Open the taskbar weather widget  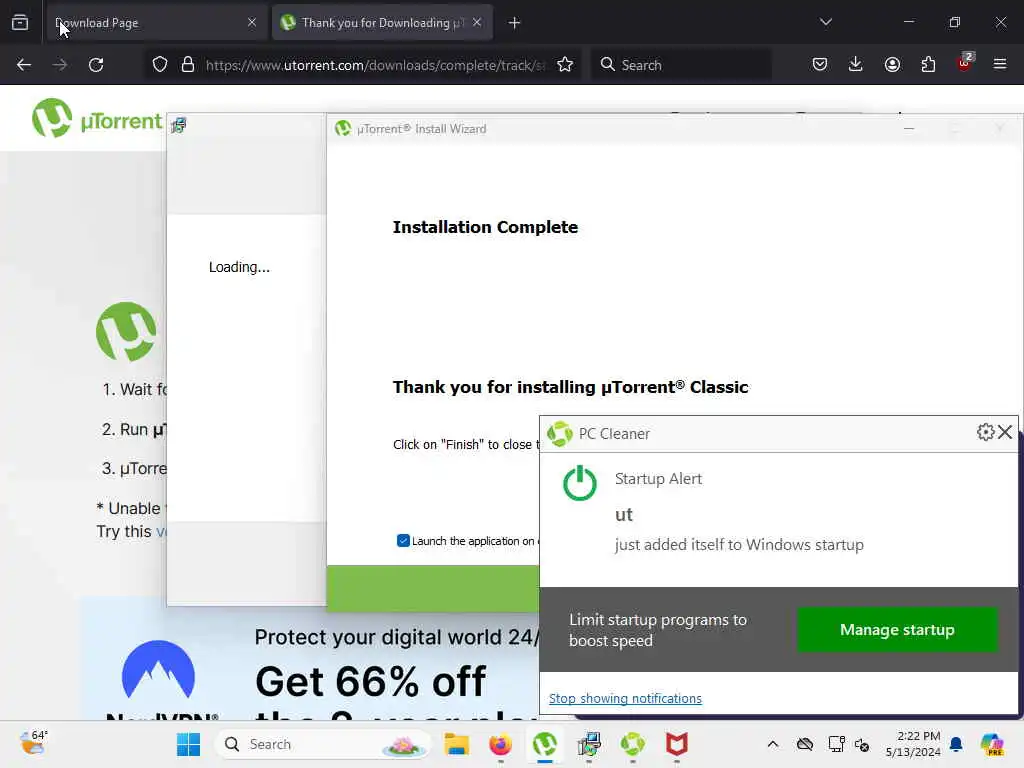pyautogui.click(x=33, y=743)
